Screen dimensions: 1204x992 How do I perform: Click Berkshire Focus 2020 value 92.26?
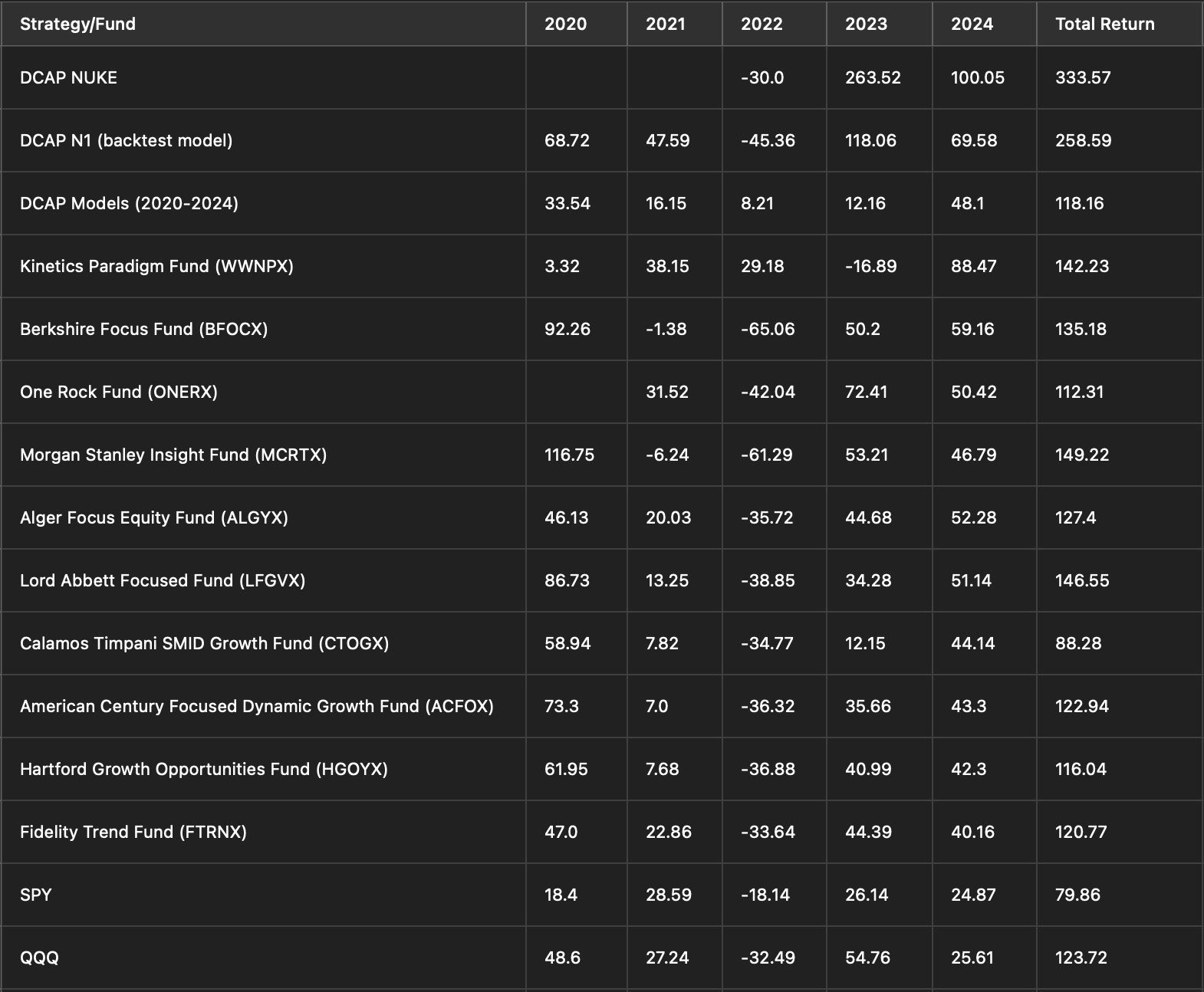[x=567, y=329]
